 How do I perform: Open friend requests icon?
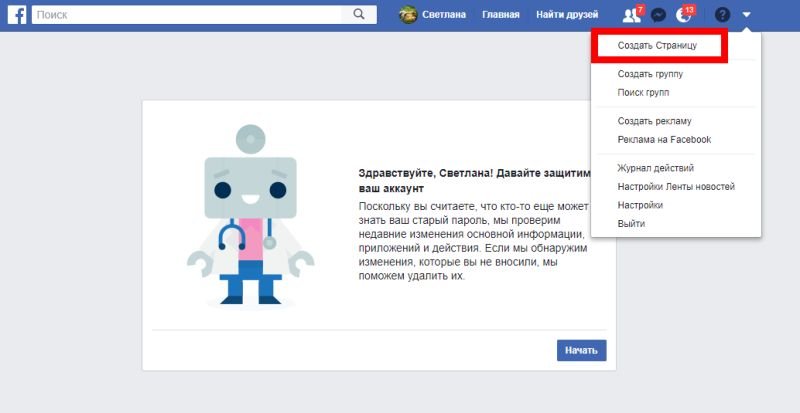point(630,15)
